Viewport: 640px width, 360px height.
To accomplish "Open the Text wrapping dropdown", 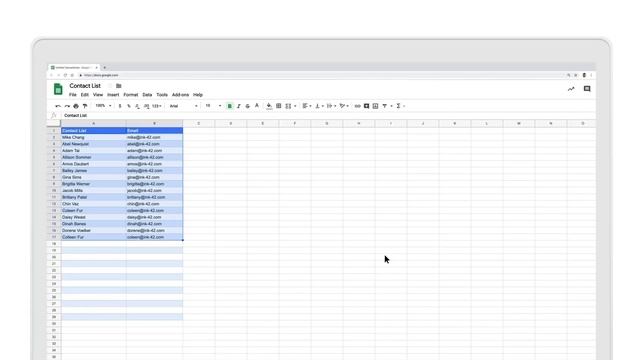I will (x=331, y=106).
